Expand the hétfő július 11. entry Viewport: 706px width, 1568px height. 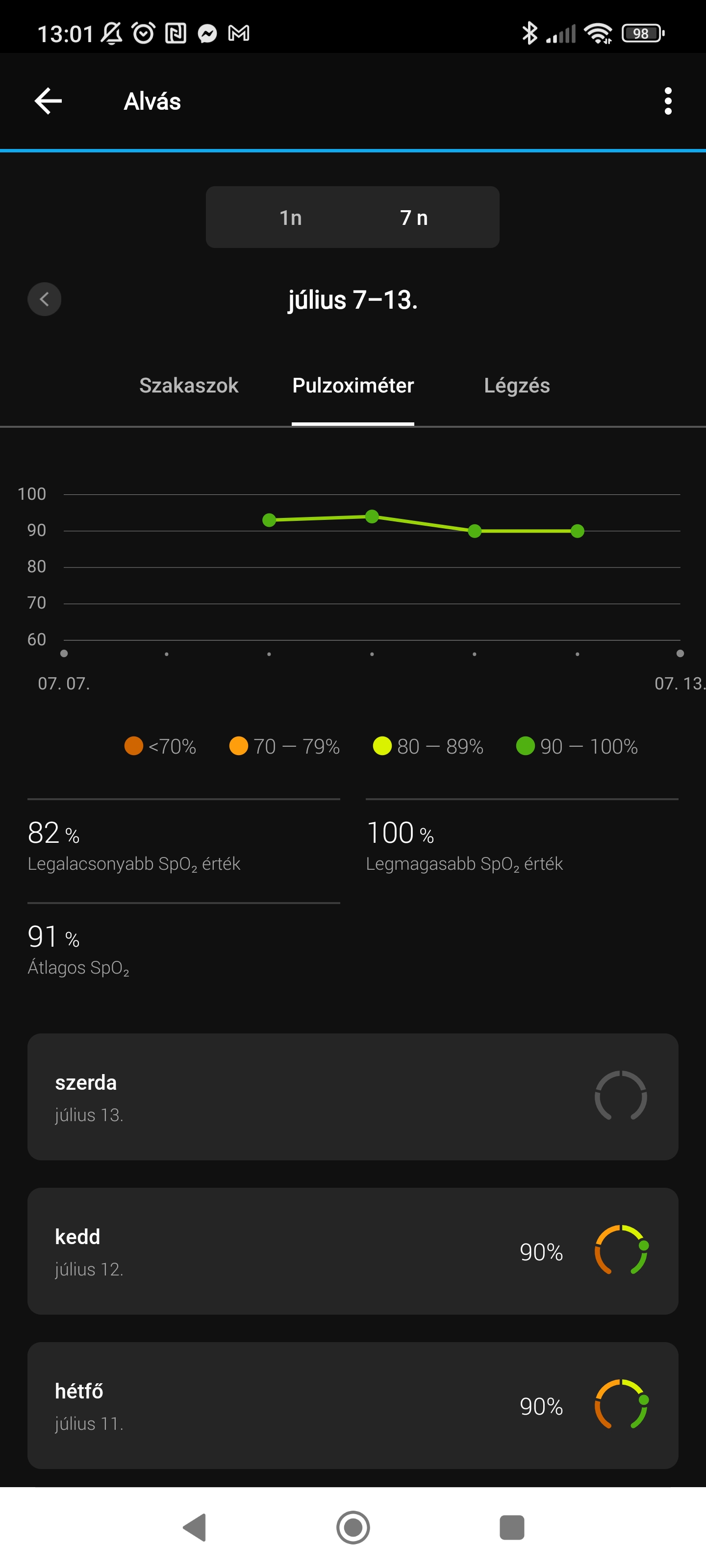pyautogui.click(x=353, y=1405)
